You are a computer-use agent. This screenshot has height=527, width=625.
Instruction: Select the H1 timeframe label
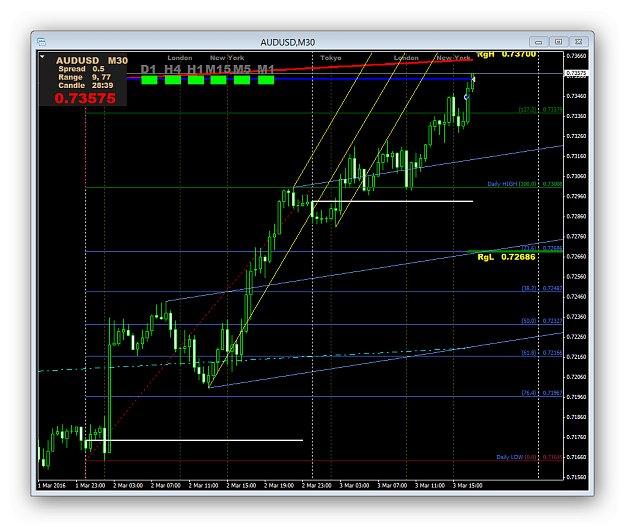coord(195,69)
